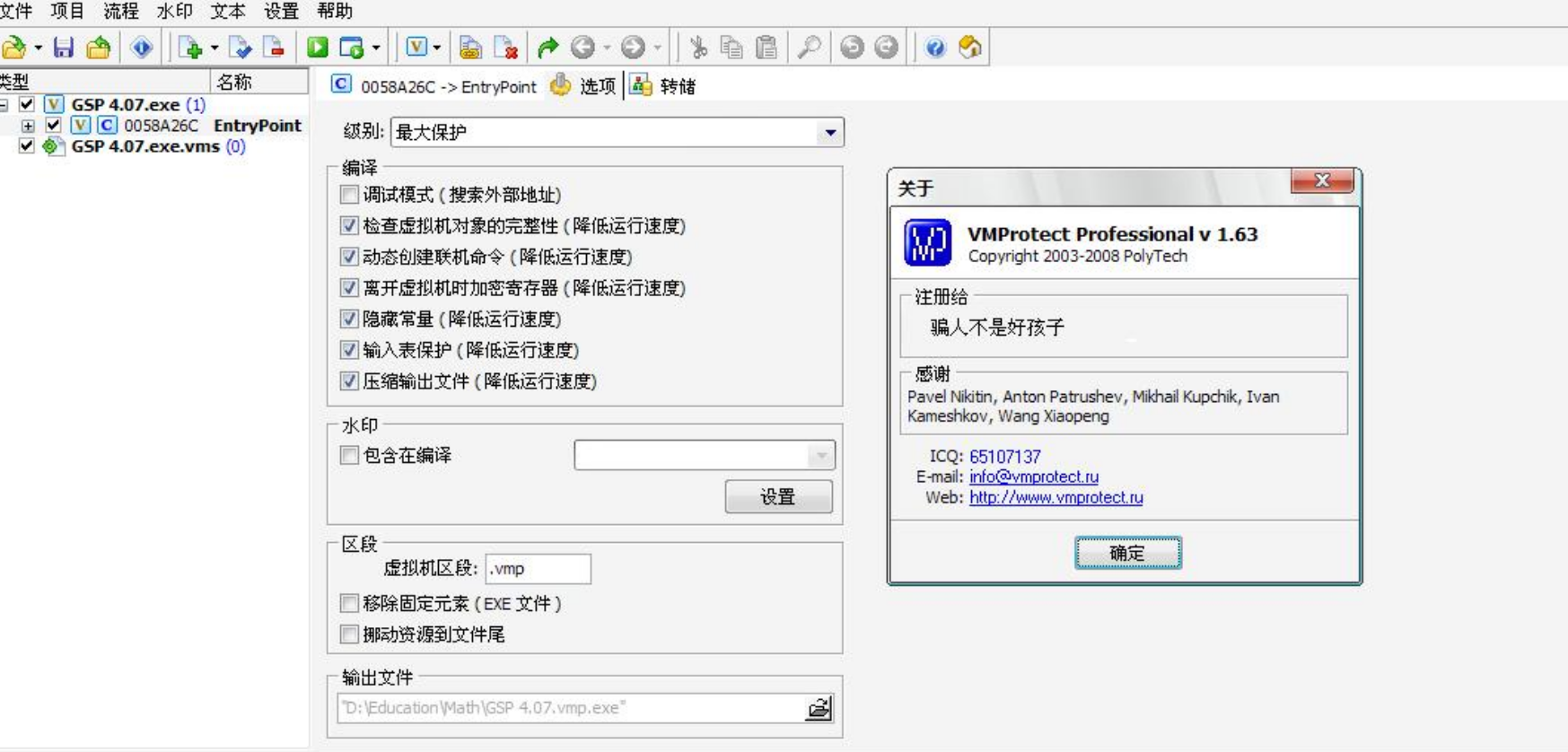Click the yellow folder export icon

[x=99, y=48]
